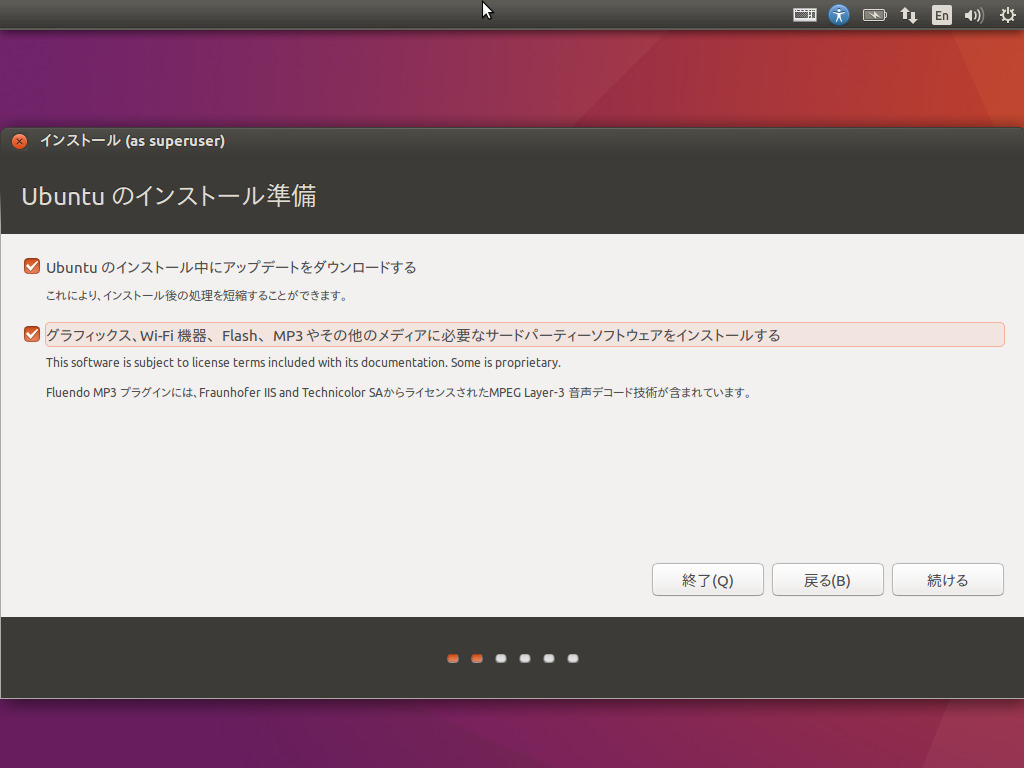Close the インストール installer window

pos(20,141)
